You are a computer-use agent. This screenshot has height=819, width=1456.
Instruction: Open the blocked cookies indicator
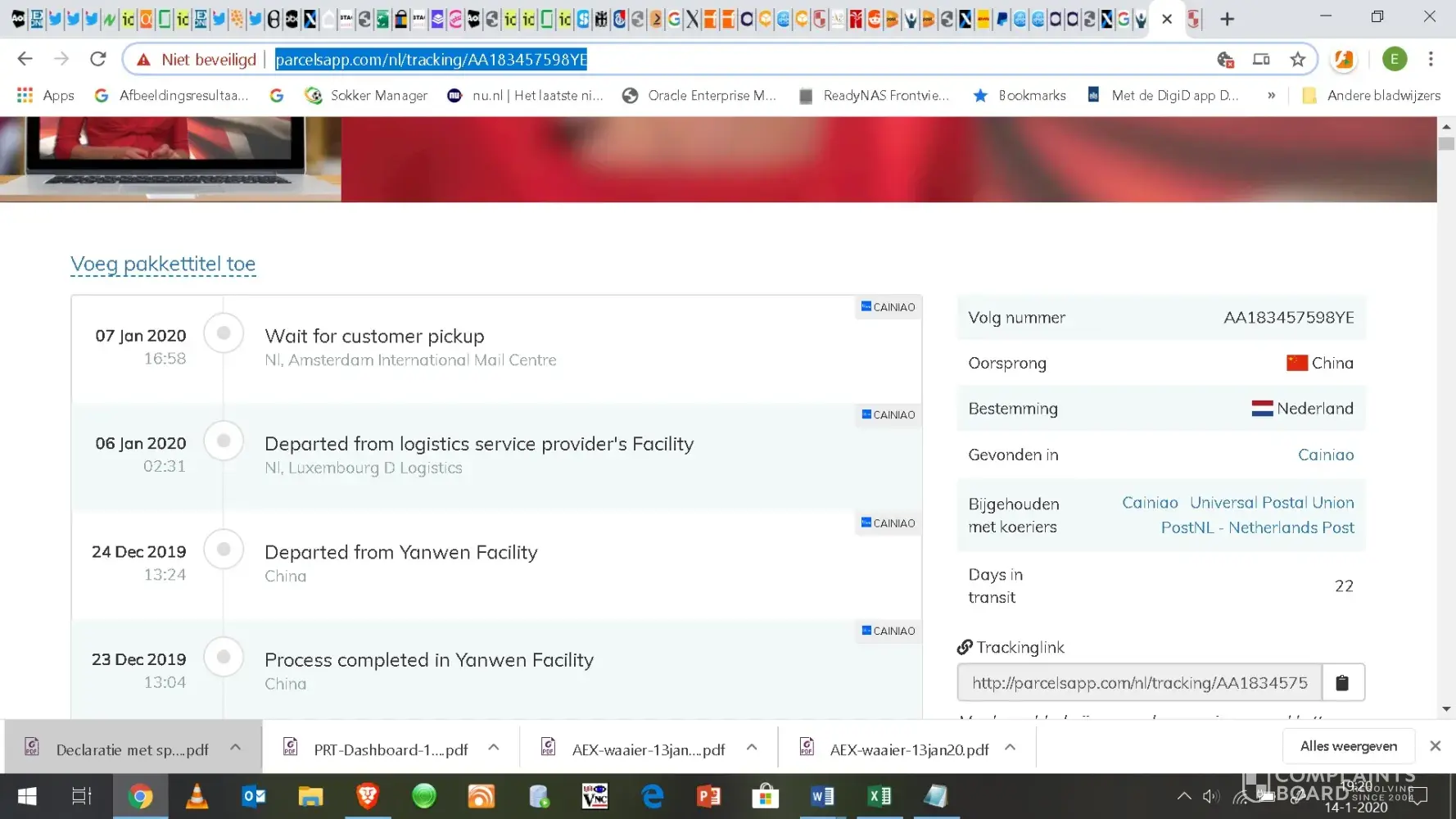1225,59
